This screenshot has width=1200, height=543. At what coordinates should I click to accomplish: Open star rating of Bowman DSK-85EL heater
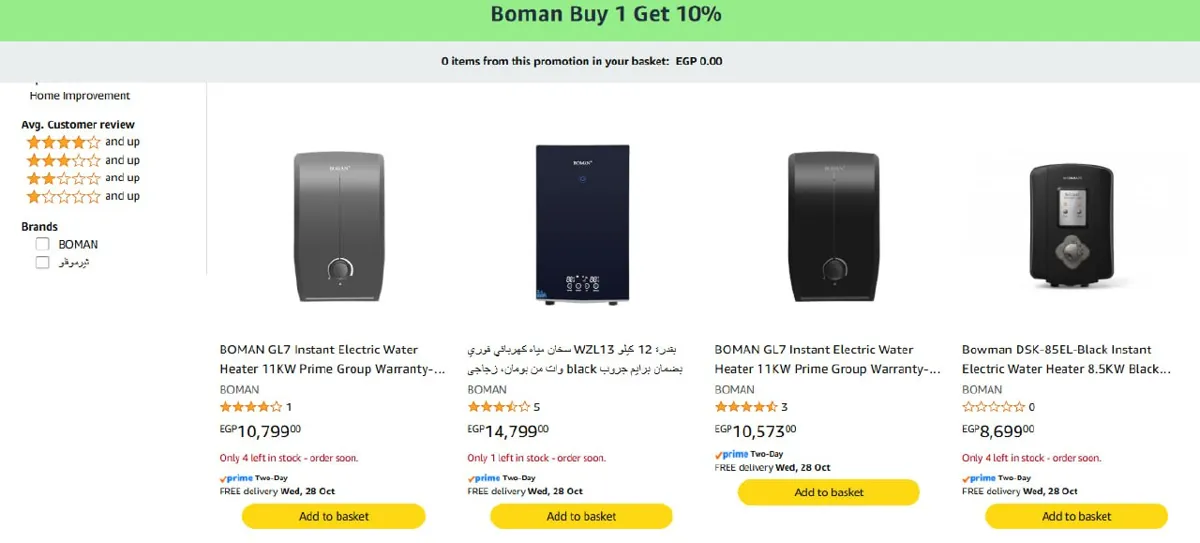993,407
